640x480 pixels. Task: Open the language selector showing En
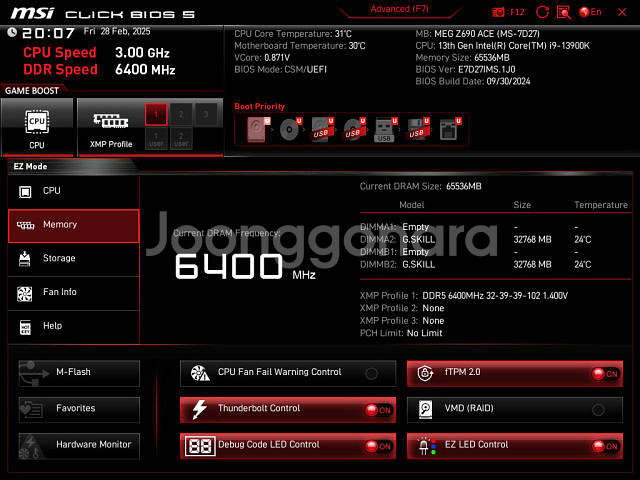[x=590, y=12]
